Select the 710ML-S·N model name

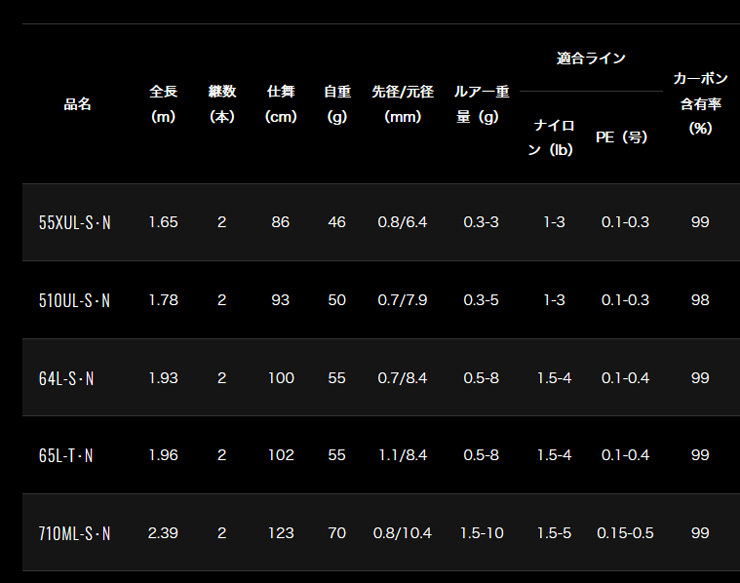click(x=74, y=533)
